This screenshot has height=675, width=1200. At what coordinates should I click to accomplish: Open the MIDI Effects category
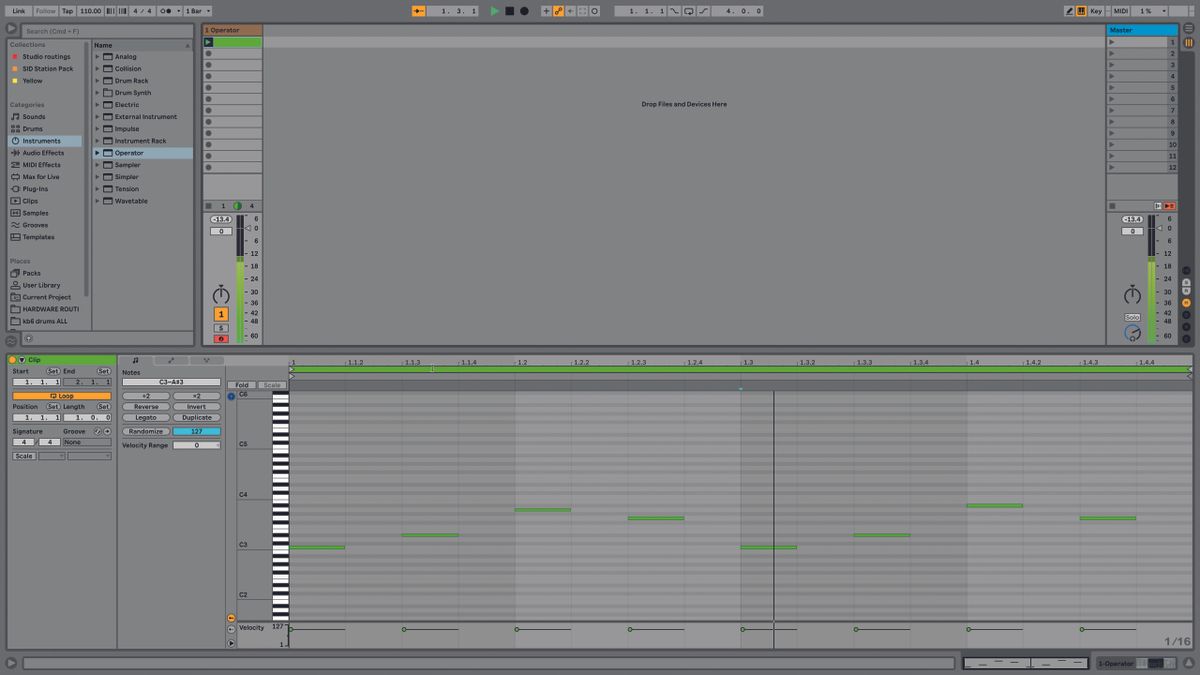pyautogui.click(x=41, y=165)
